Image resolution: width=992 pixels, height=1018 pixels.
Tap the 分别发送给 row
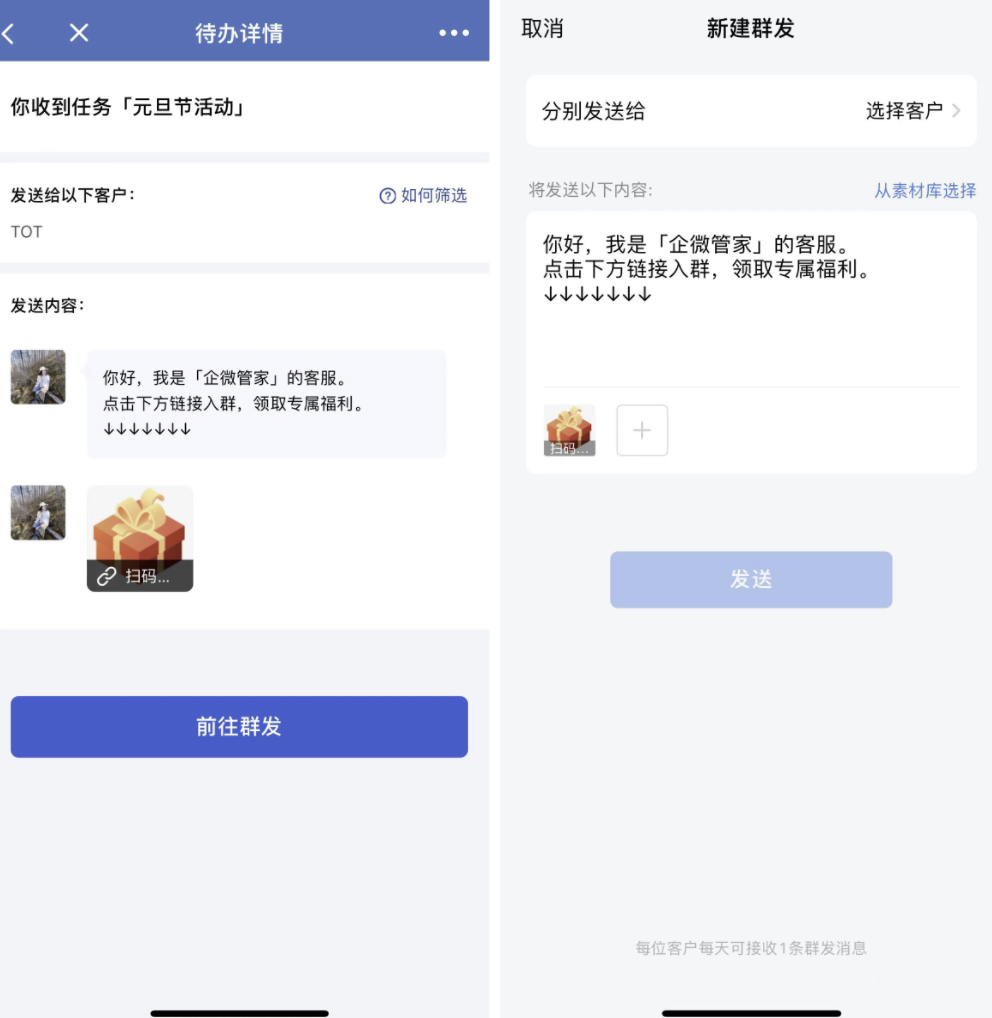click(751, 110)
